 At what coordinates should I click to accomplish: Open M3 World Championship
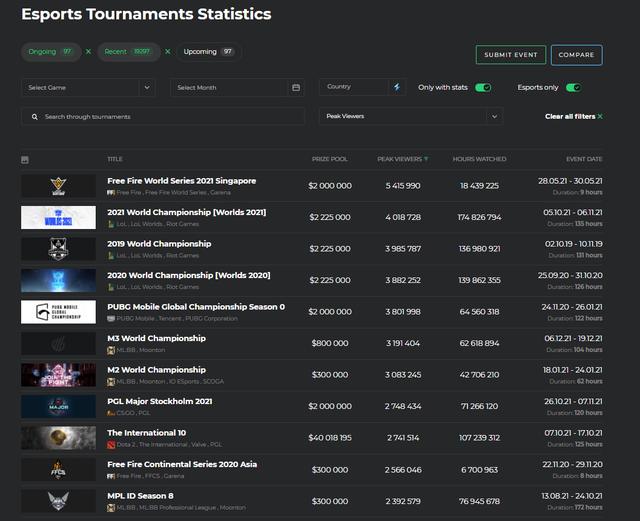(x=156, y=338)
